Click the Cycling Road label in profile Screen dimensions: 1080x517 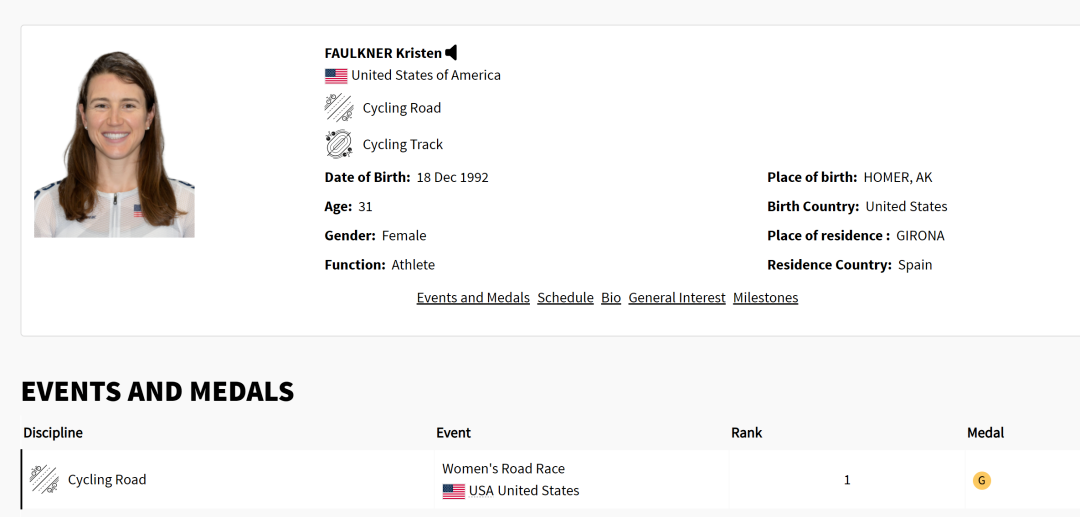click(402, 108)
